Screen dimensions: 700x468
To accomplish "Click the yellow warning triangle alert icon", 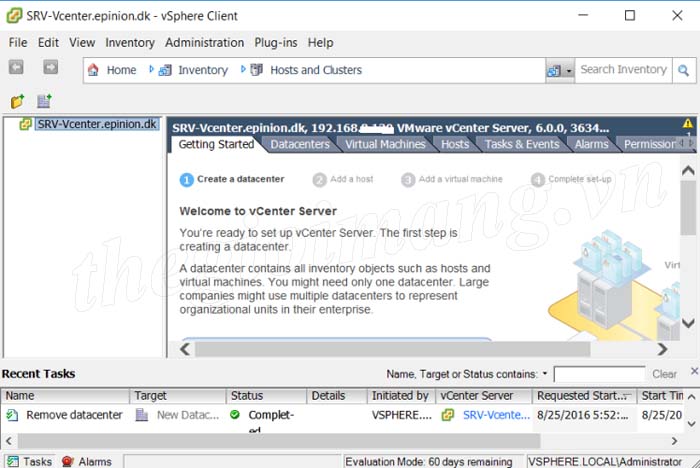I will (688, 123).
